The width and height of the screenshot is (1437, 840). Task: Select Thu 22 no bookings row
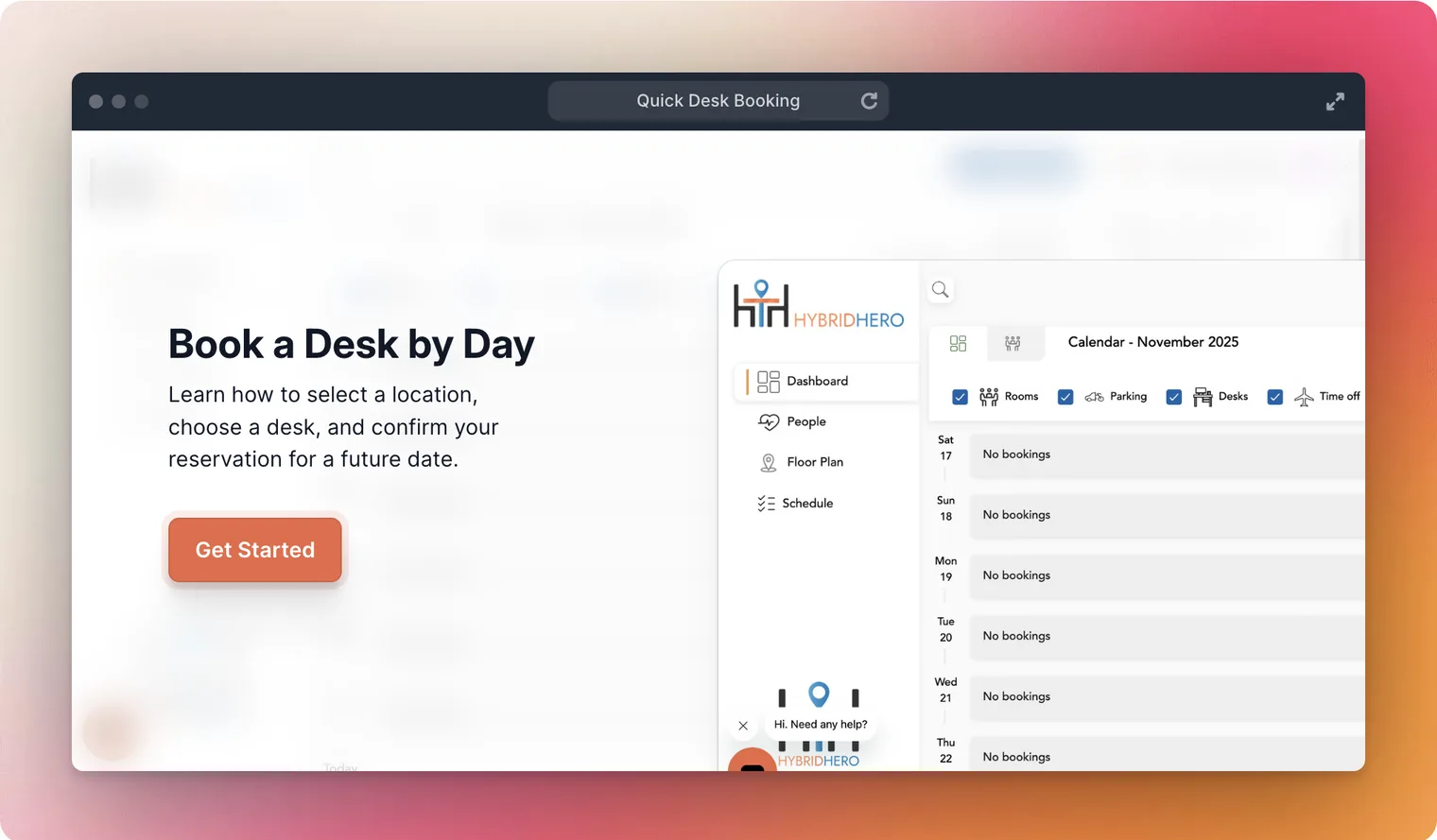1168,754
